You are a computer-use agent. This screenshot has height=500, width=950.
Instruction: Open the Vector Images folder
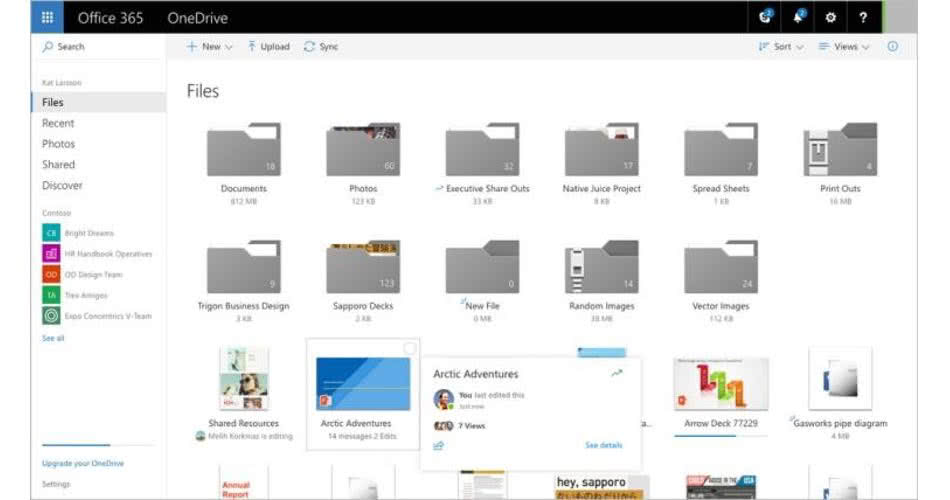(721, 267)
